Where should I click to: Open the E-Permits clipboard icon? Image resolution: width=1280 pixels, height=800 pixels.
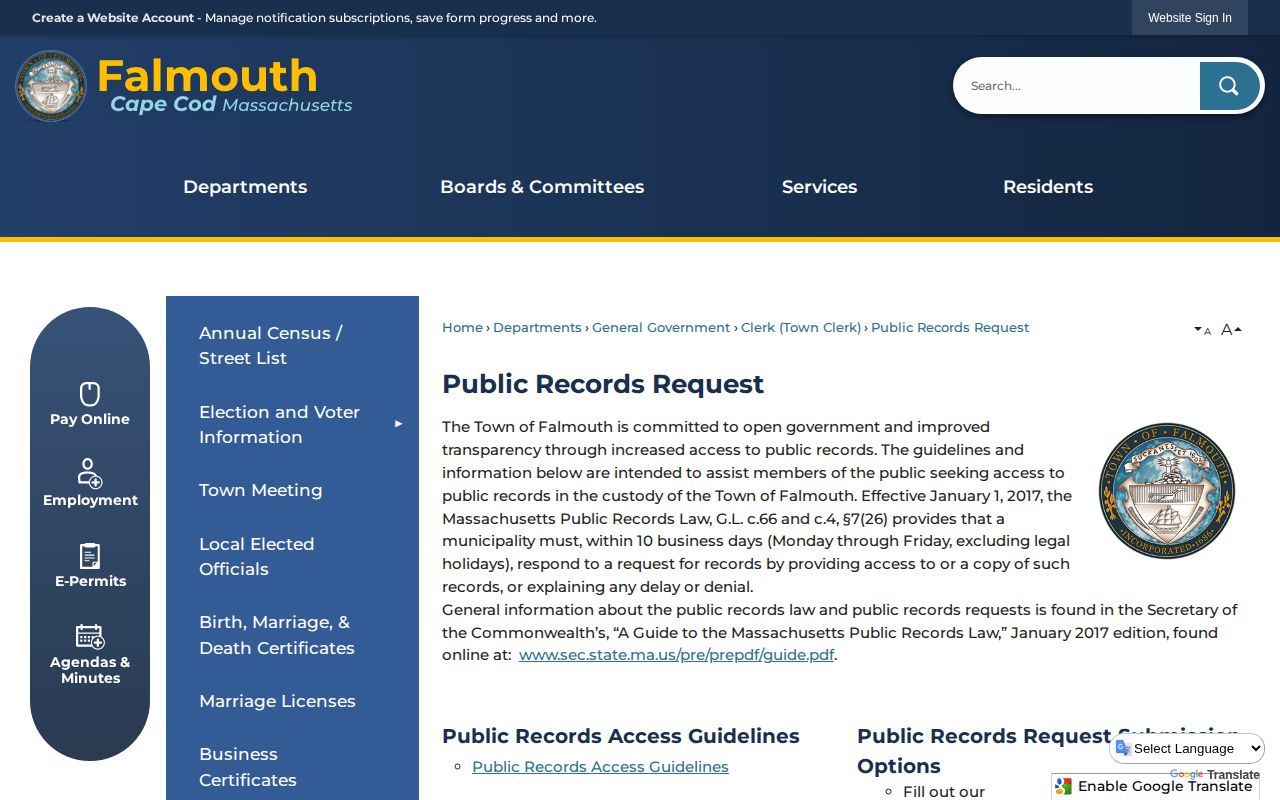(90, 556)
